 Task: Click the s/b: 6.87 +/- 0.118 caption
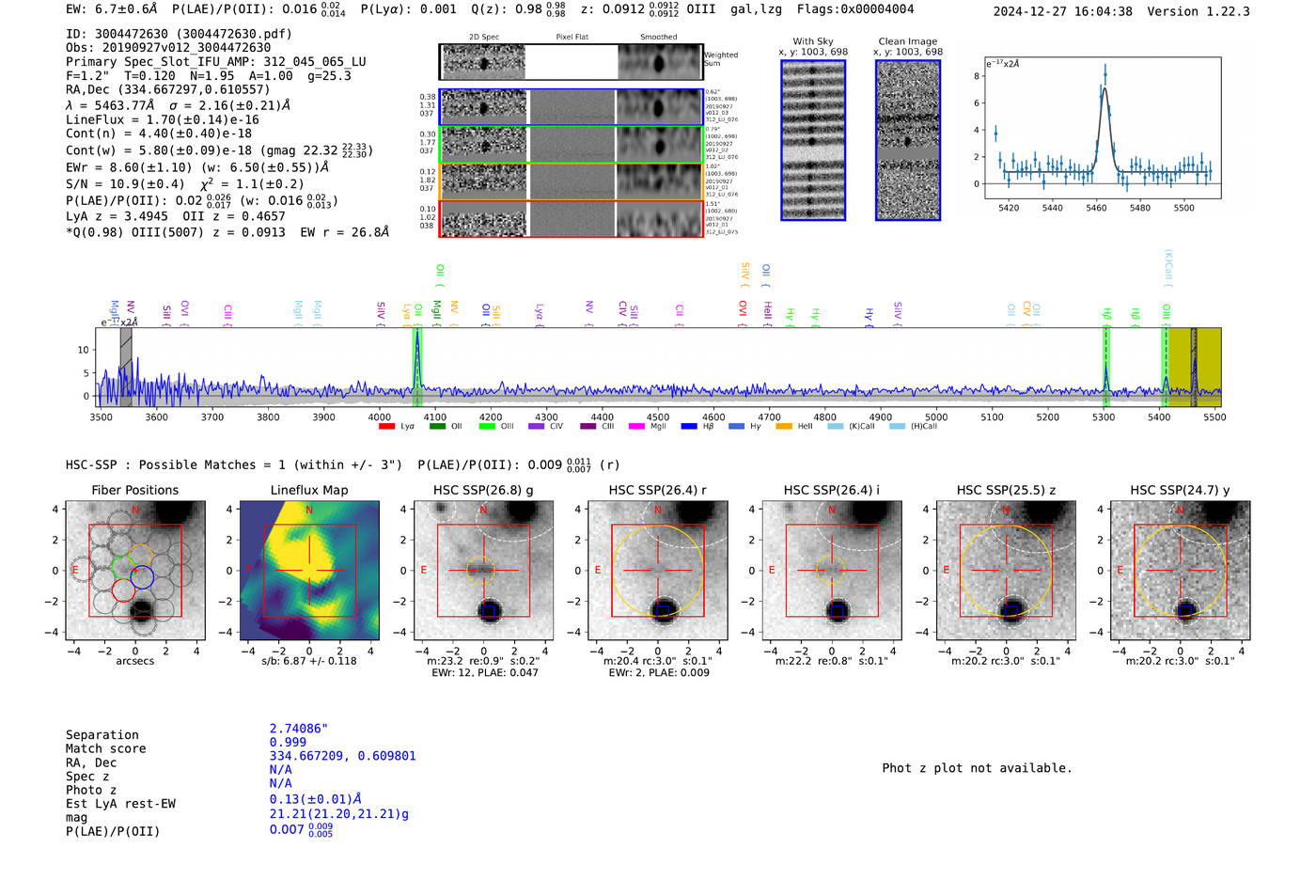[x=308, y=661]
